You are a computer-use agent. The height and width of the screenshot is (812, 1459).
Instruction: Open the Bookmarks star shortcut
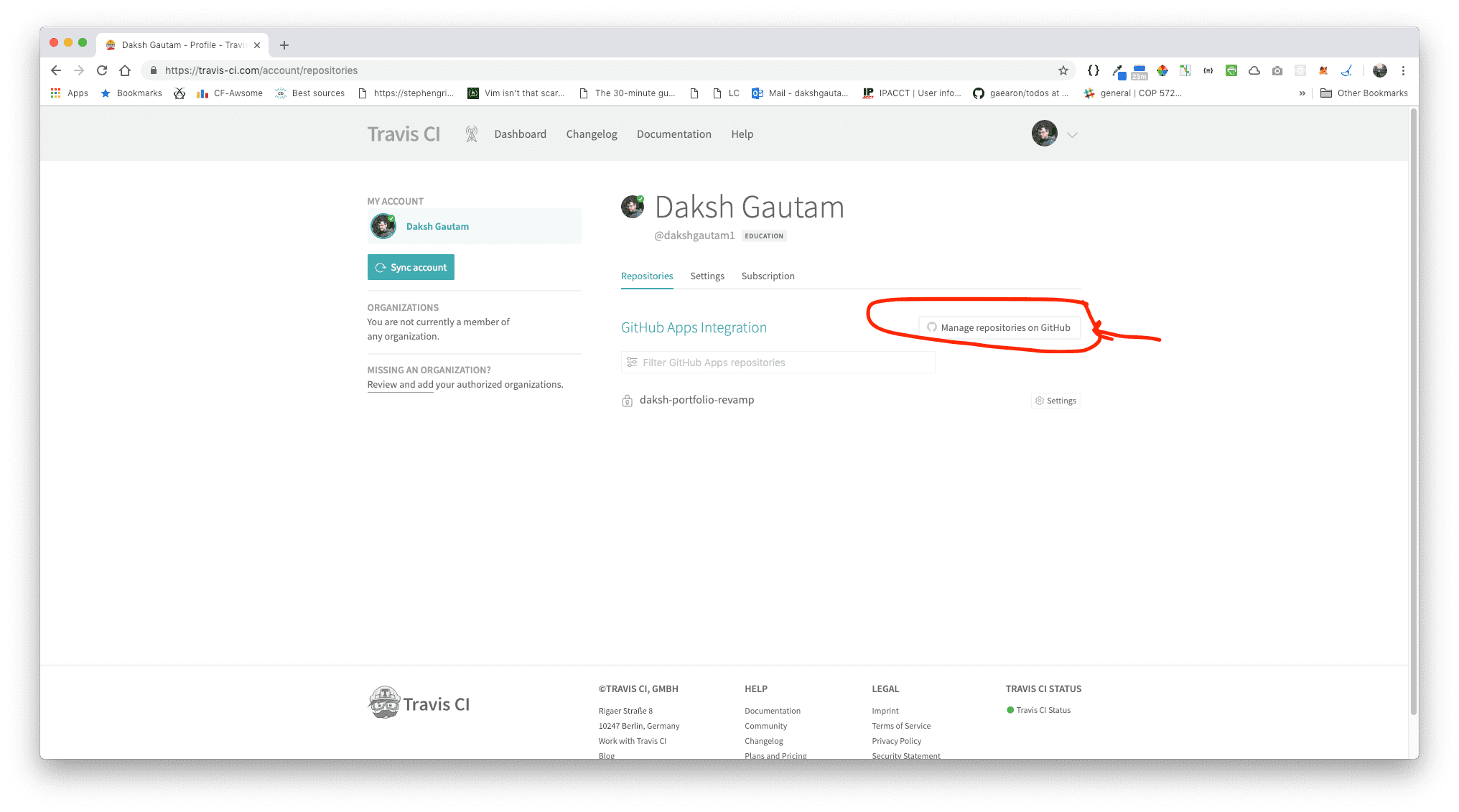131,93
